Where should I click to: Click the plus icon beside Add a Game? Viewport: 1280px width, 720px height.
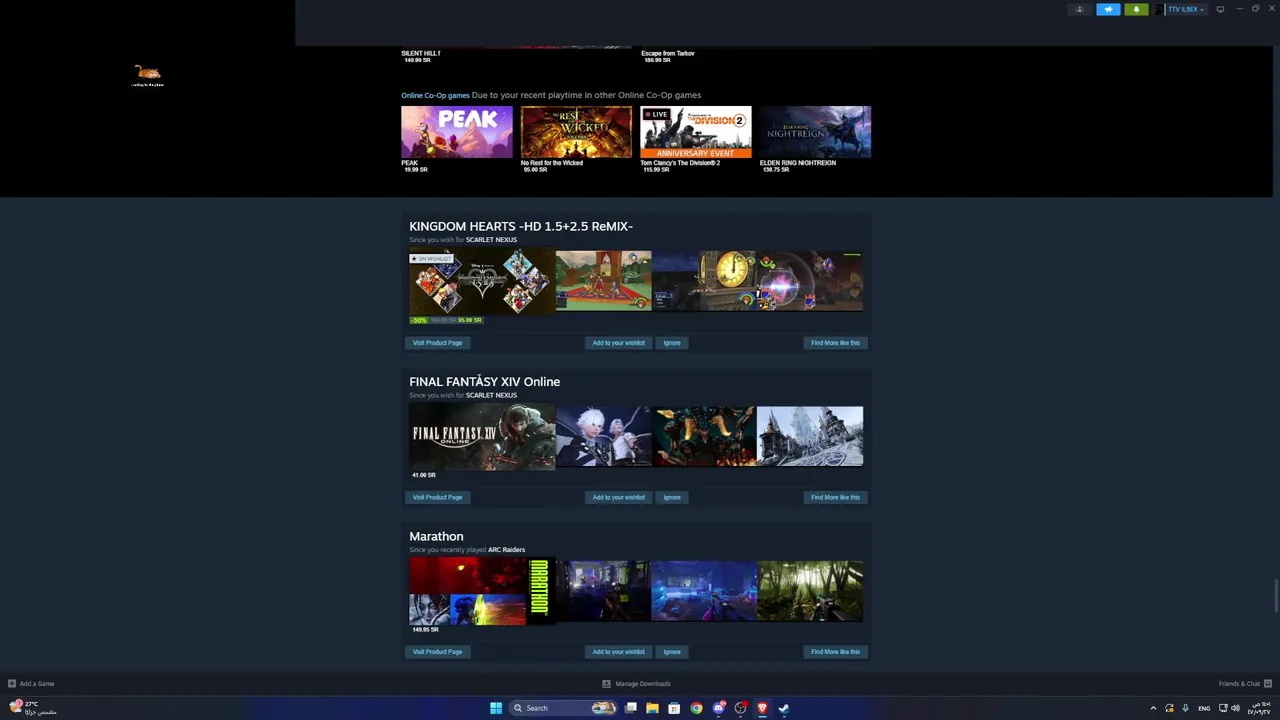tap(12, 684)
